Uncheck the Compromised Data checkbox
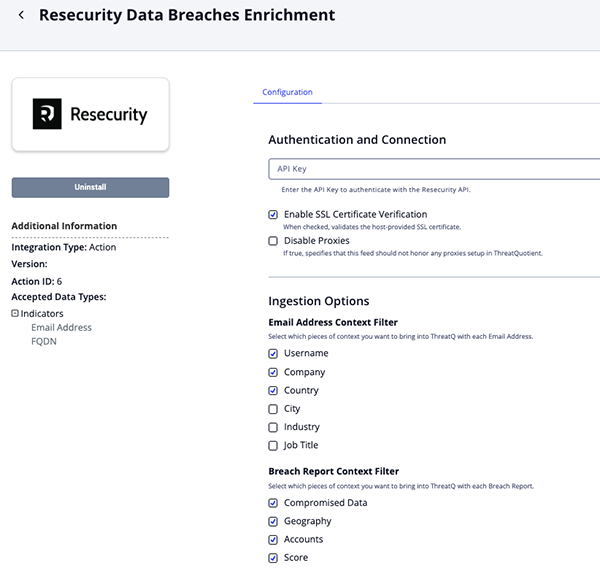 [x=273, y=503]
